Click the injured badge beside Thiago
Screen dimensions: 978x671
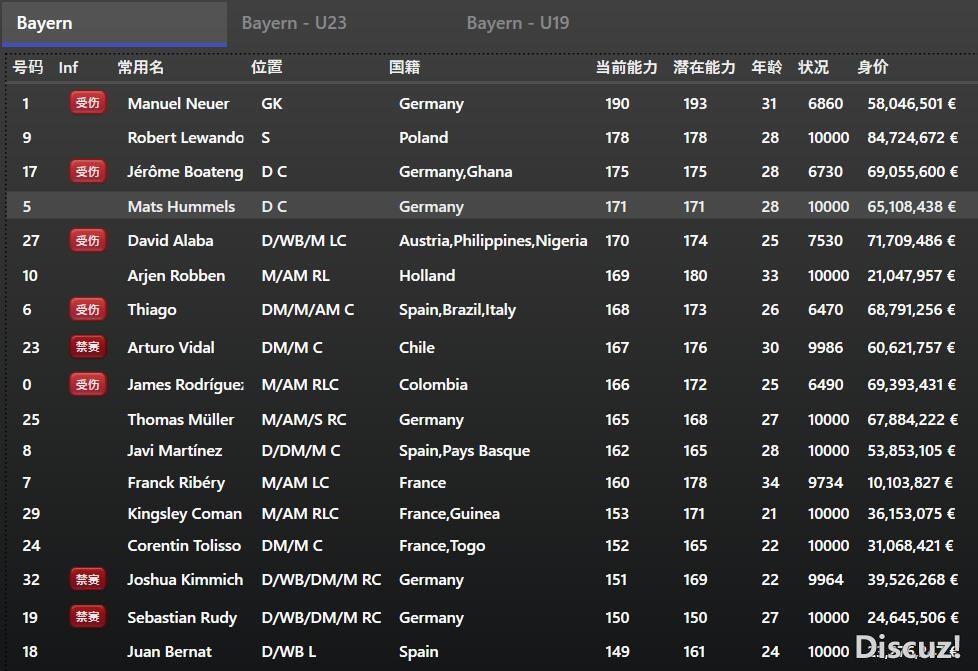tap(87, 309)
